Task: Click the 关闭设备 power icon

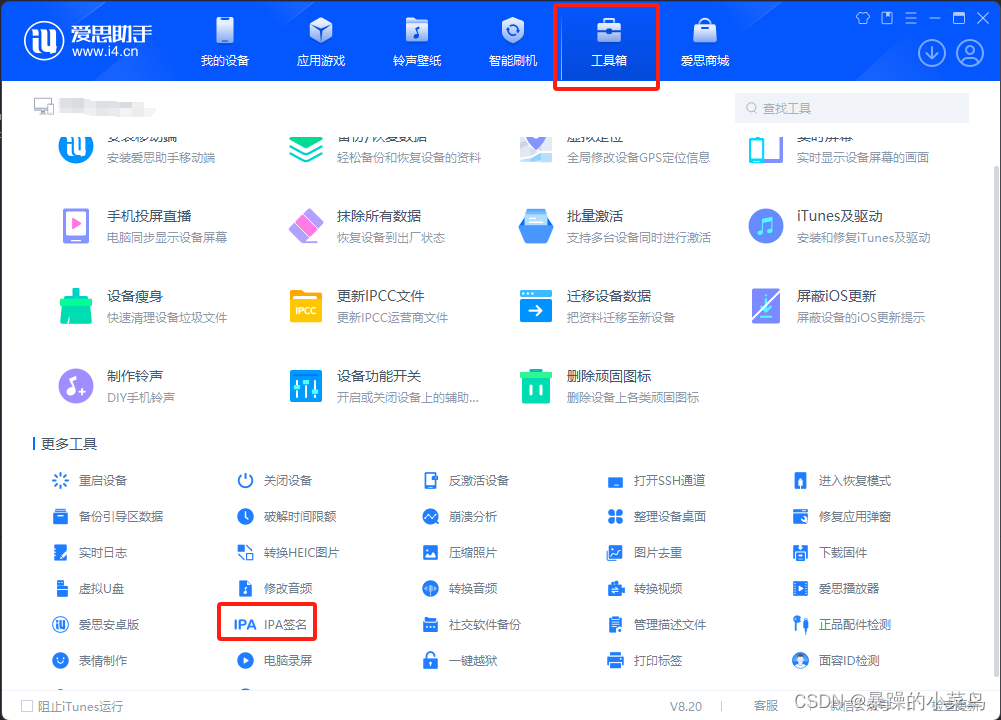Action: point(245,481)
